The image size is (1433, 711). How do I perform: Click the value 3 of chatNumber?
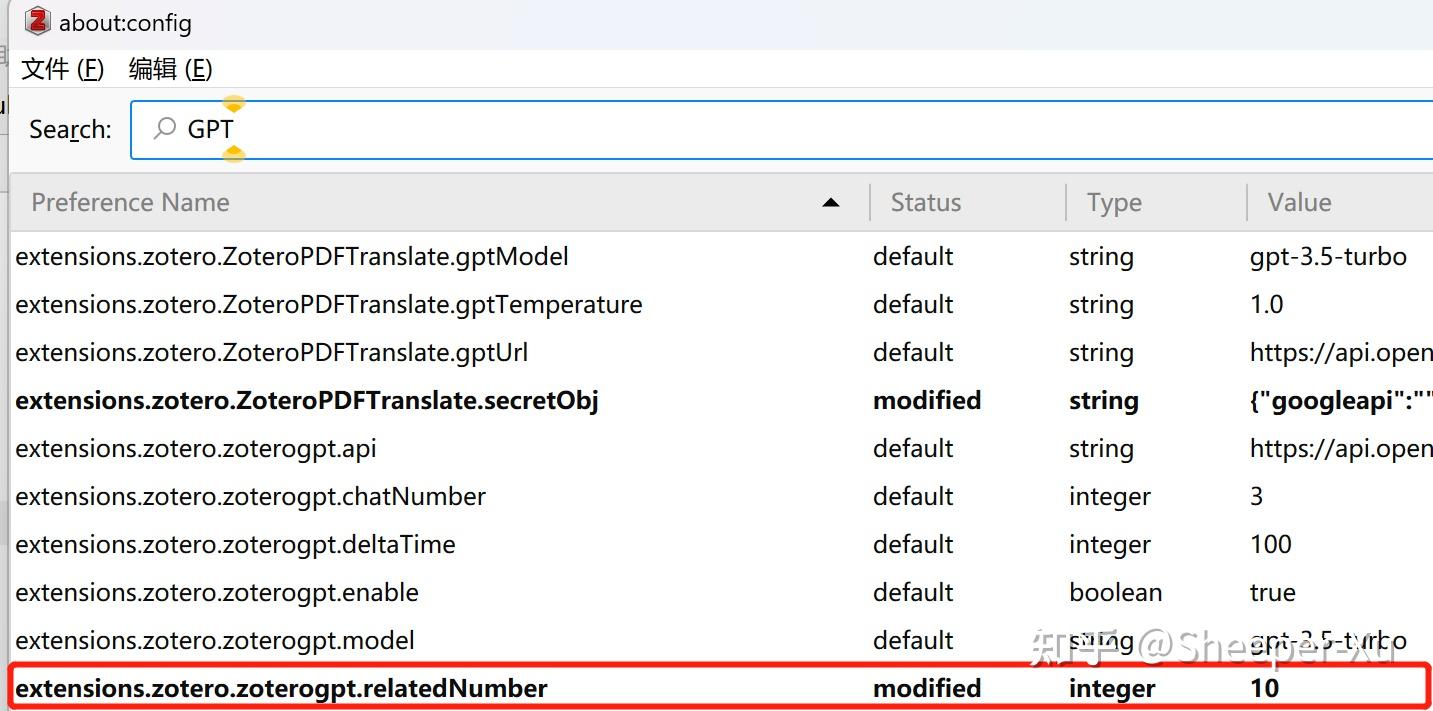tap(1256, 497)
